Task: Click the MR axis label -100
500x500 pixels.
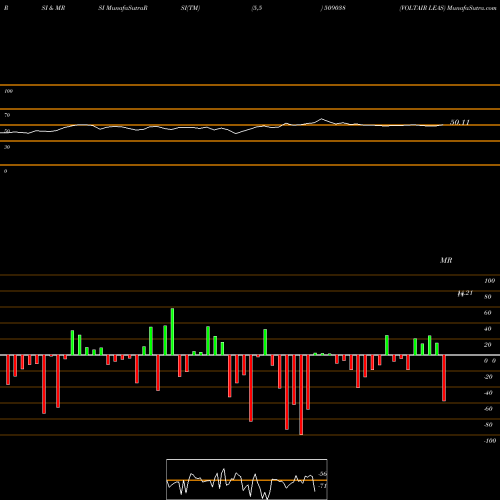Action: point(490,441)
